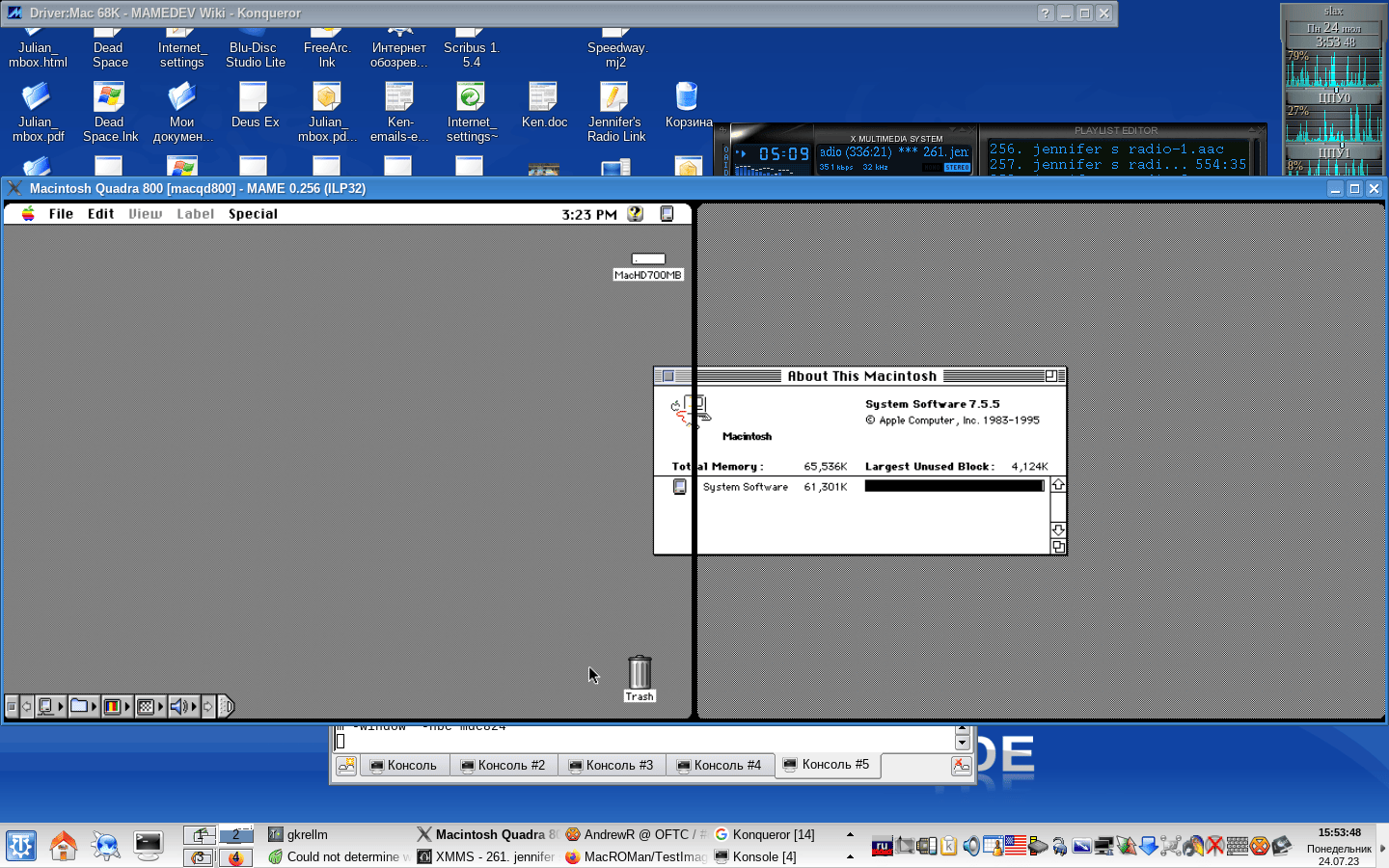Open Jennifer's Radio Link desktop icon
Screen dimensions: 1389x868
pyautogui.click(x=615, y=111)
